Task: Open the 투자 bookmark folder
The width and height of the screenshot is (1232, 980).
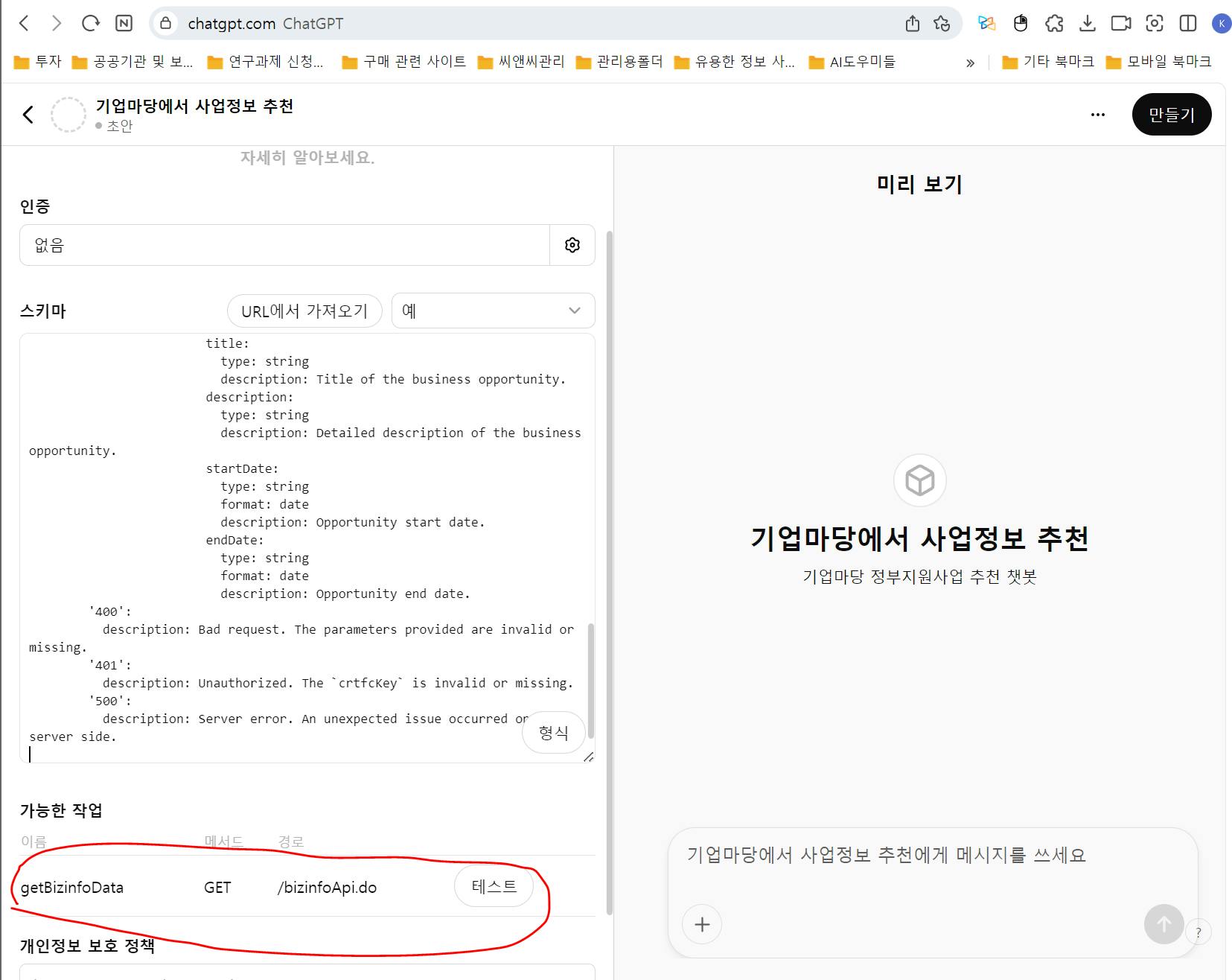Action: click(38, 62)
